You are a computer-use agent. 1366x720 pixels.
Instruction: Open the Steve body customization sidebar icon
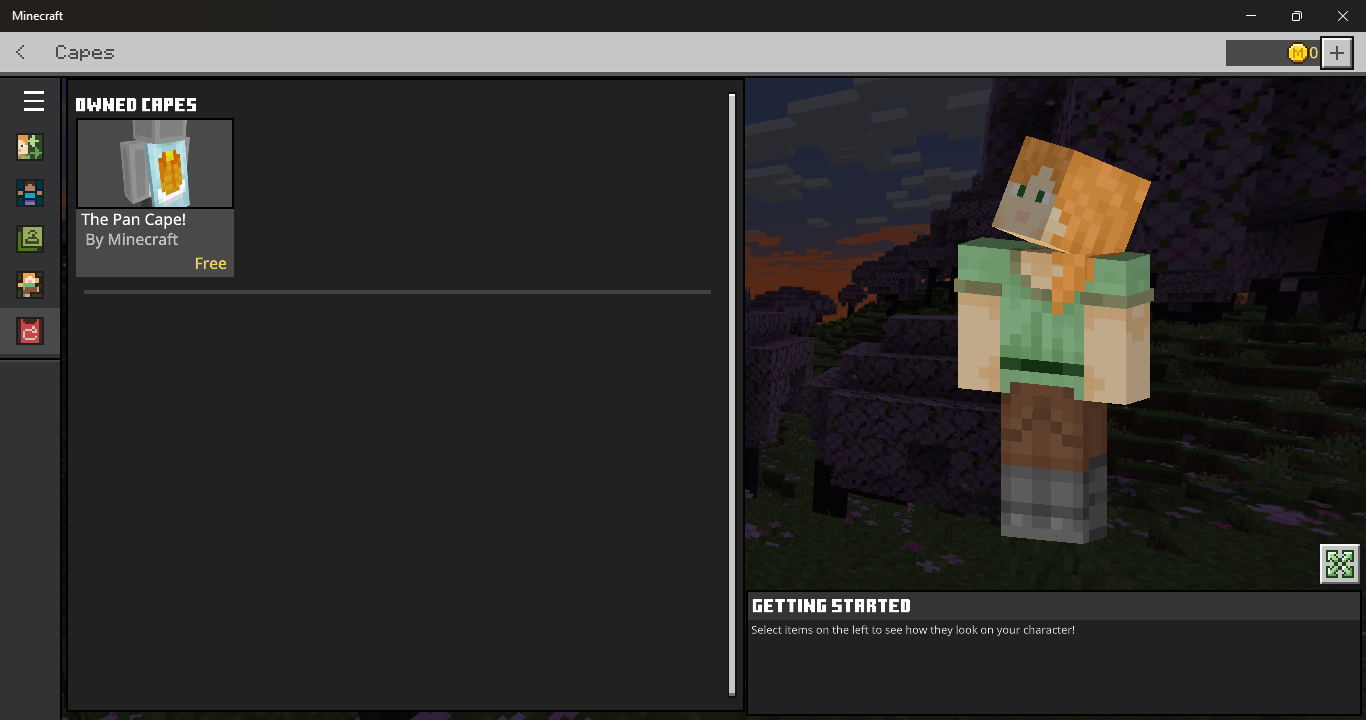pyautogui.click(x=30, y=193)
